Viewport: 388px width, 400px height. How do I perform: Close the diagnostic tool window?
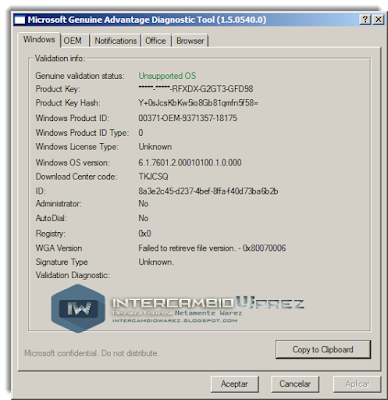click(x=378, y=20)
